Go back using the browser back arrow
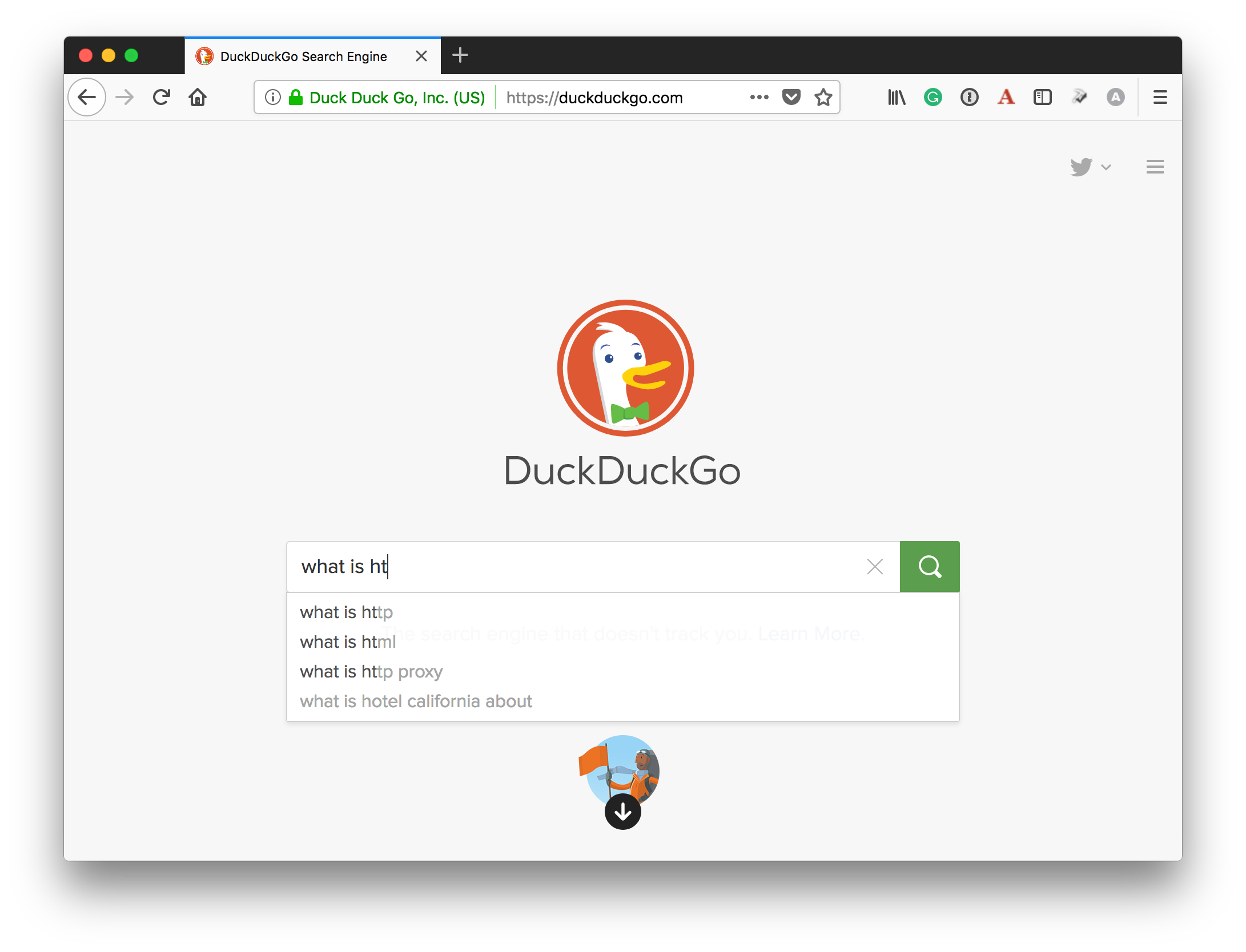The image size is (1246, 952). pyautogui.click(x=87, y=98)
